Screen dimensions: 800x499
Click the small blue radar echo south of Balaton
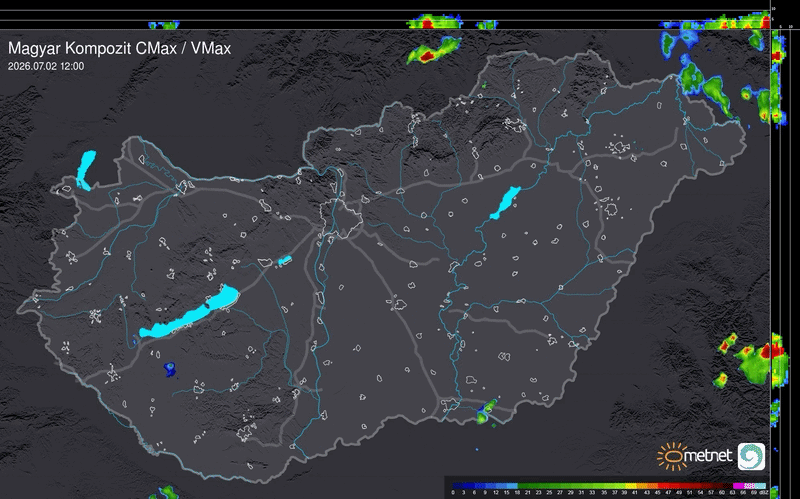pyautogui.click(x=169, y=369)
